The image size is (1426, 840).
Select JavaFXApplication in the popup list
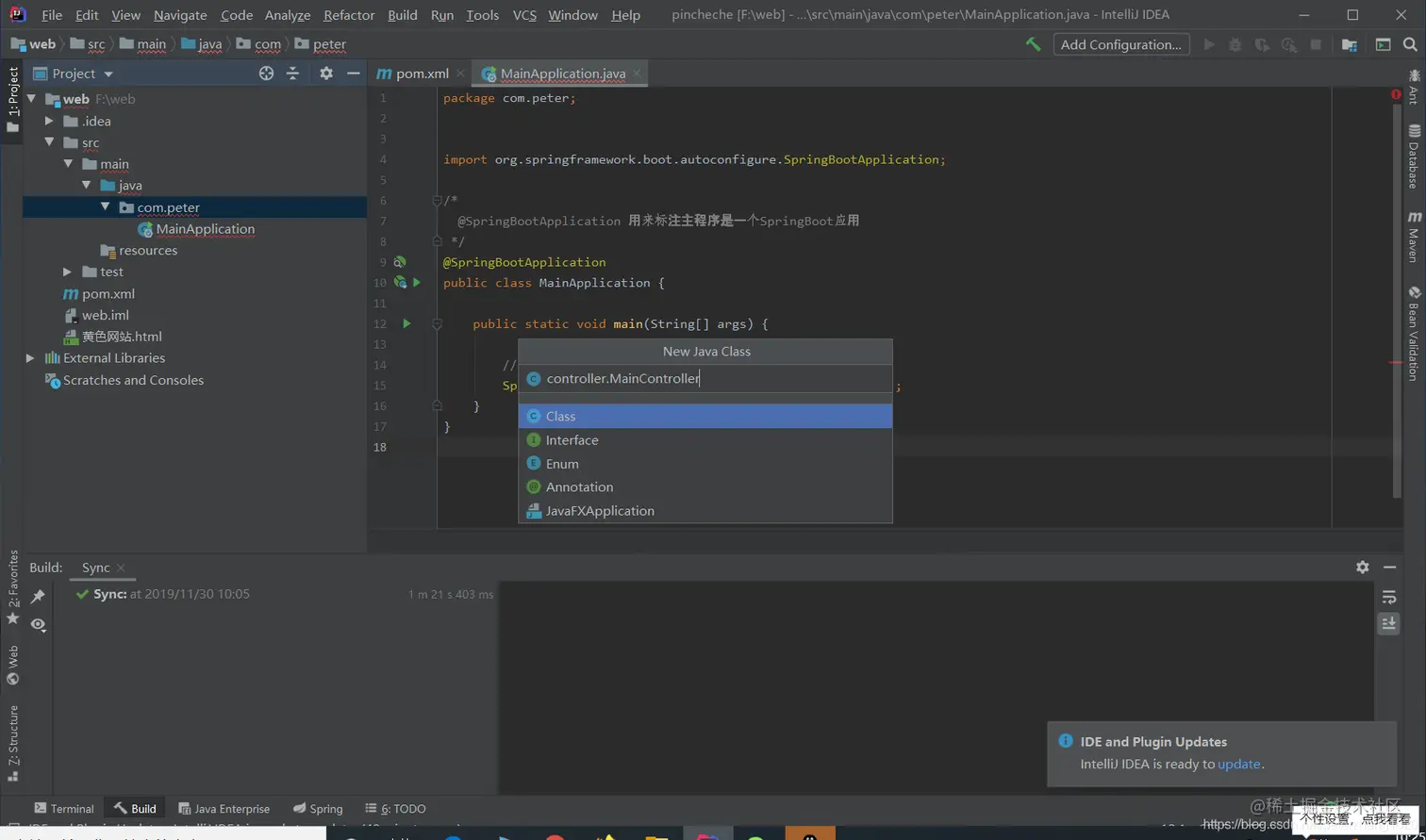[x=705, y=511]
